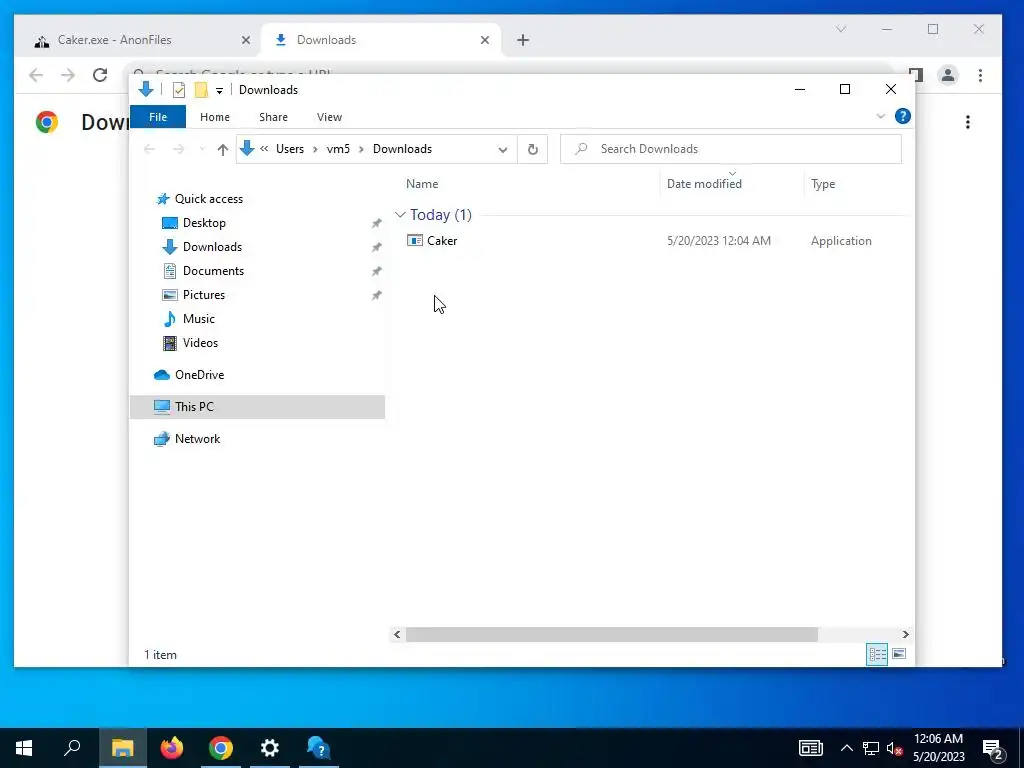Open Network in the navigation pane

tap(197, 439)
